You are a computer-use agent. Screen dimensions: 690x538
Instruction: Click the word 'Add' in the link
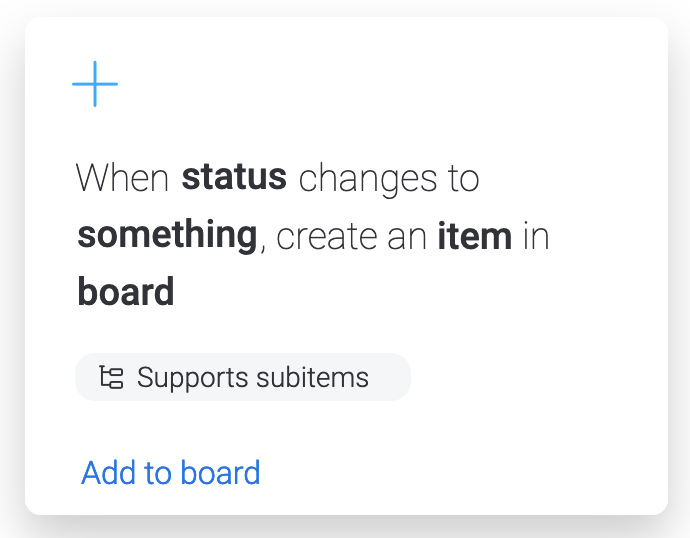point(108,472)
